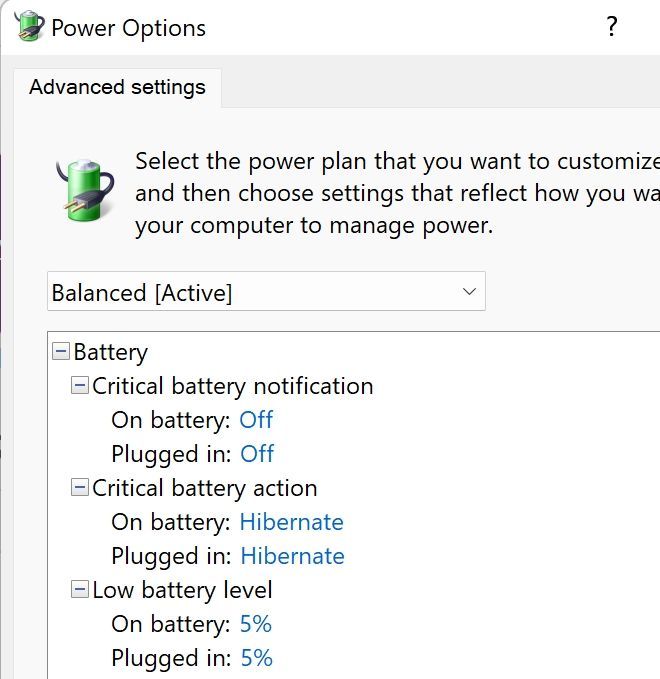Click Hibernate value for action On battery

(x=291, y=522)
